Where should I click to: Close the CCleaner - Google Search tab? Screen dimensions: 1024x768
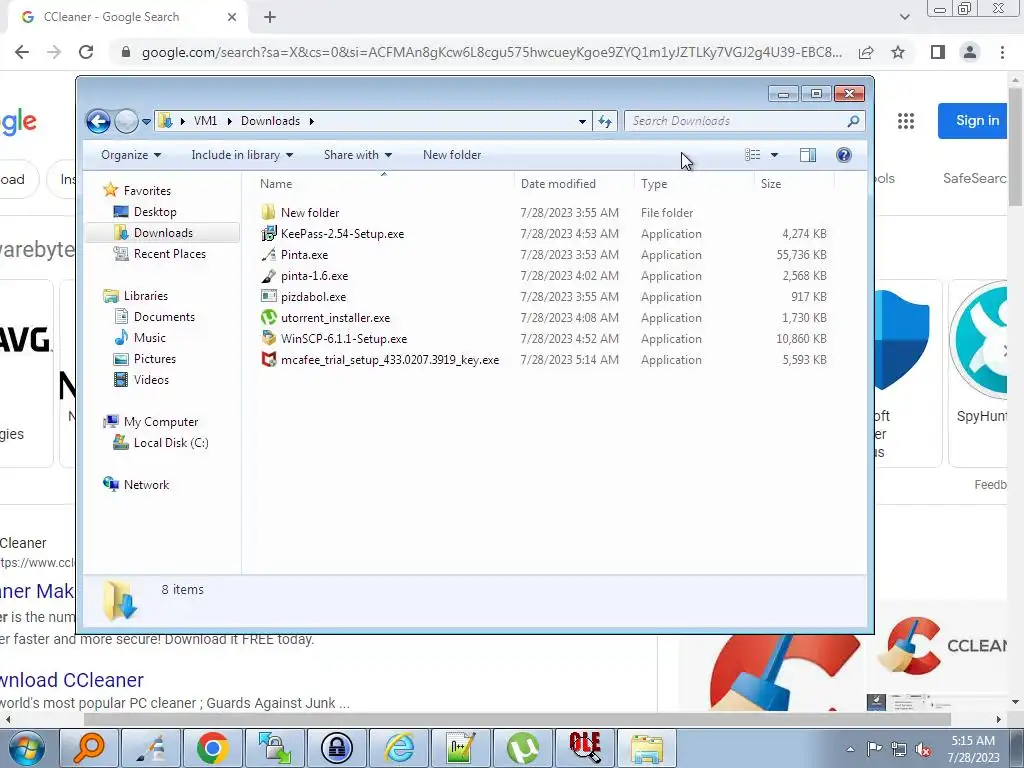tap(232, 17)
